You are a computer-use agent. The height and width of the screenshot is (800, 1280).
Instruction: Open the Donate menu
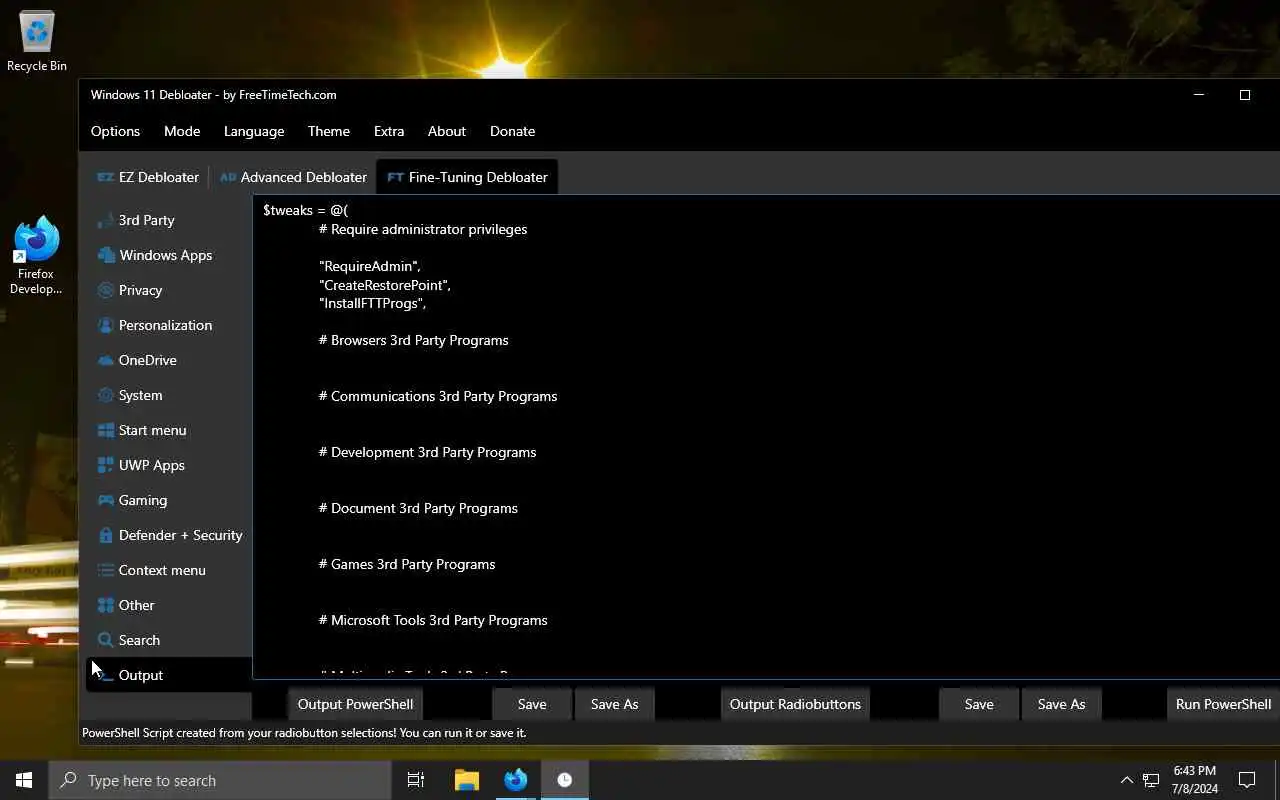(512, 131)
